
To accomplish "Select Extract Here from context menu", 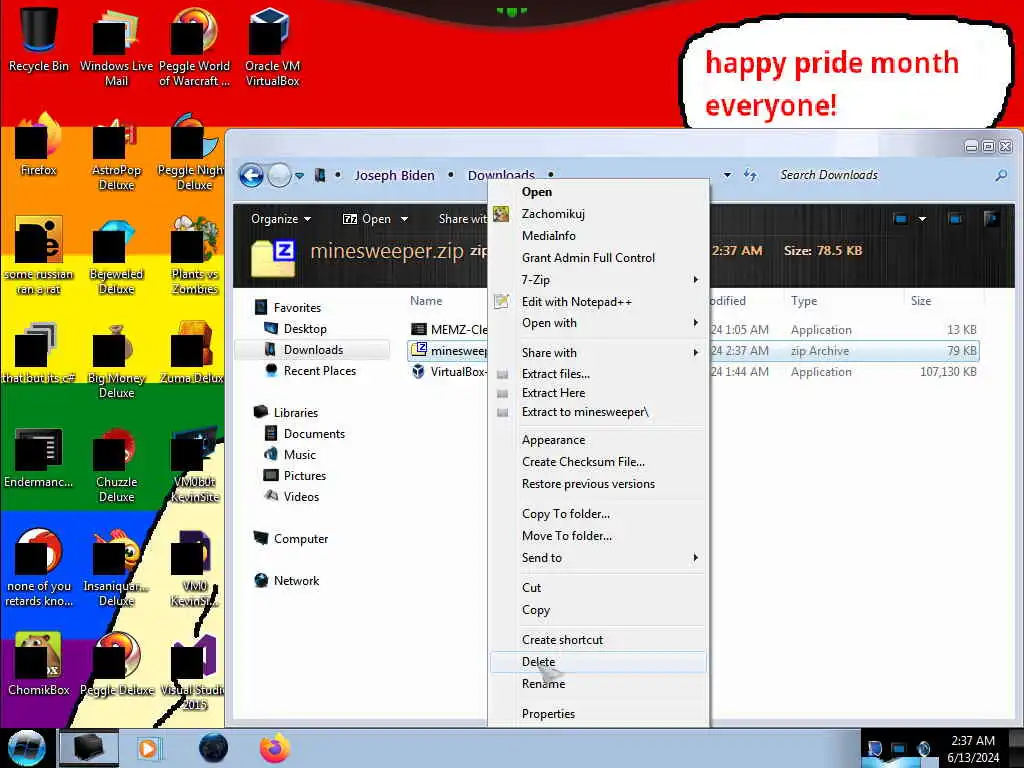I will [598, 393].
